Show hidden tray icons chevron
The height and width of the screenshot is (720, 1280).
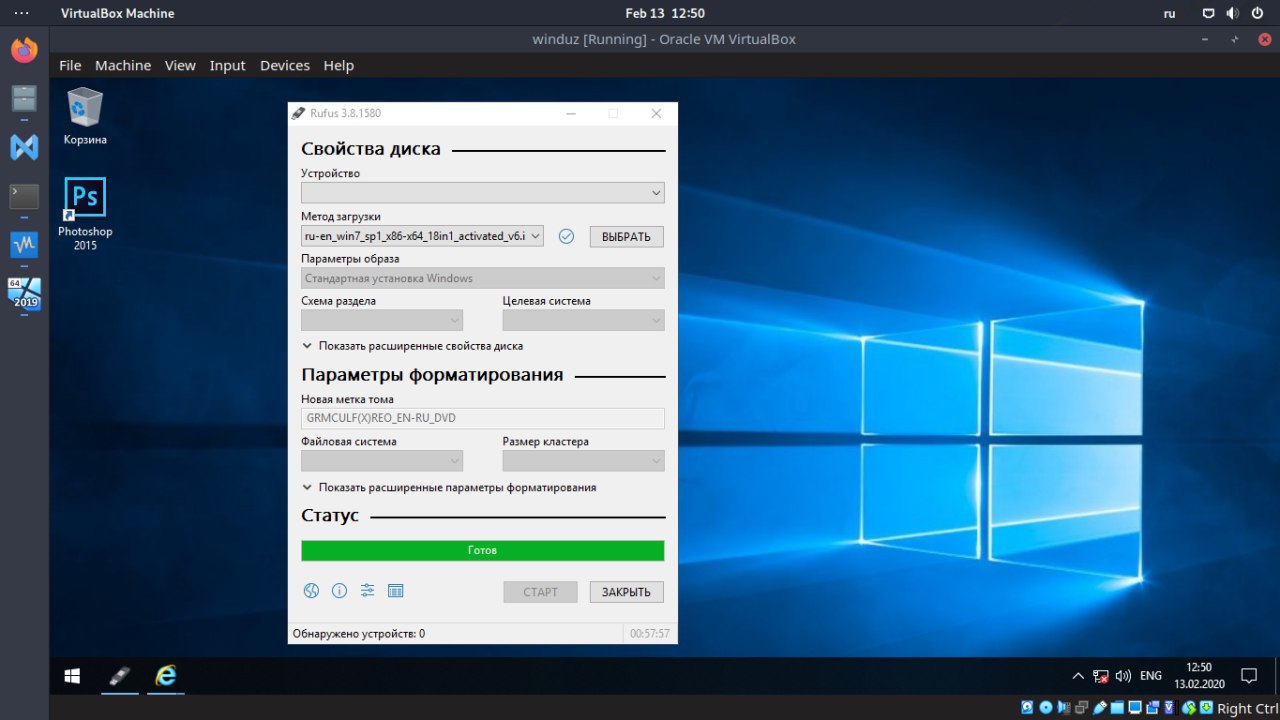click(x=1078, y=676)
